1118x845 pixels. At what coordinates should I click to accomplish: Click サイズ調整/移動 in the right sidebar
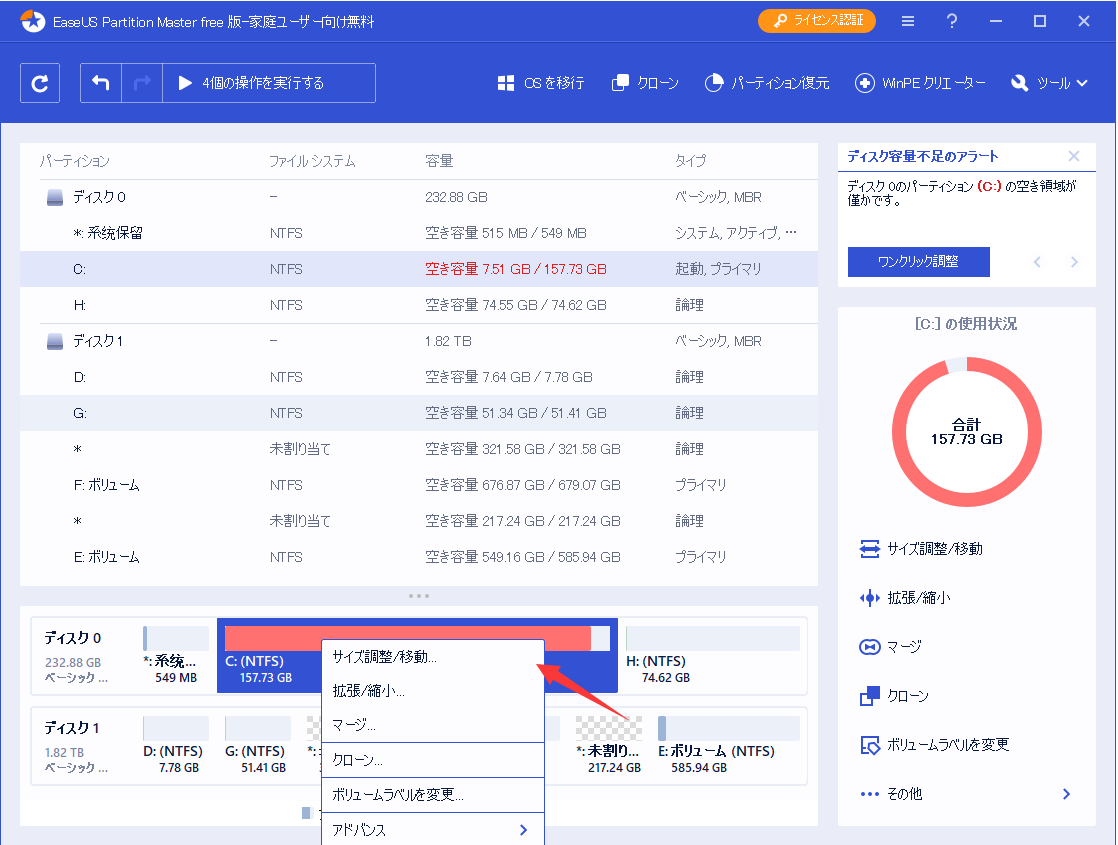pyautogui.click(x=921, y=548)
